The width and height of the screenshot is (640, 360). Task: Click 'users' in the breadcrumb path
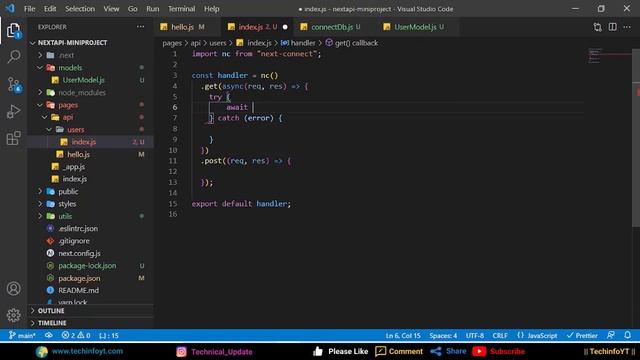coord(218,43)
